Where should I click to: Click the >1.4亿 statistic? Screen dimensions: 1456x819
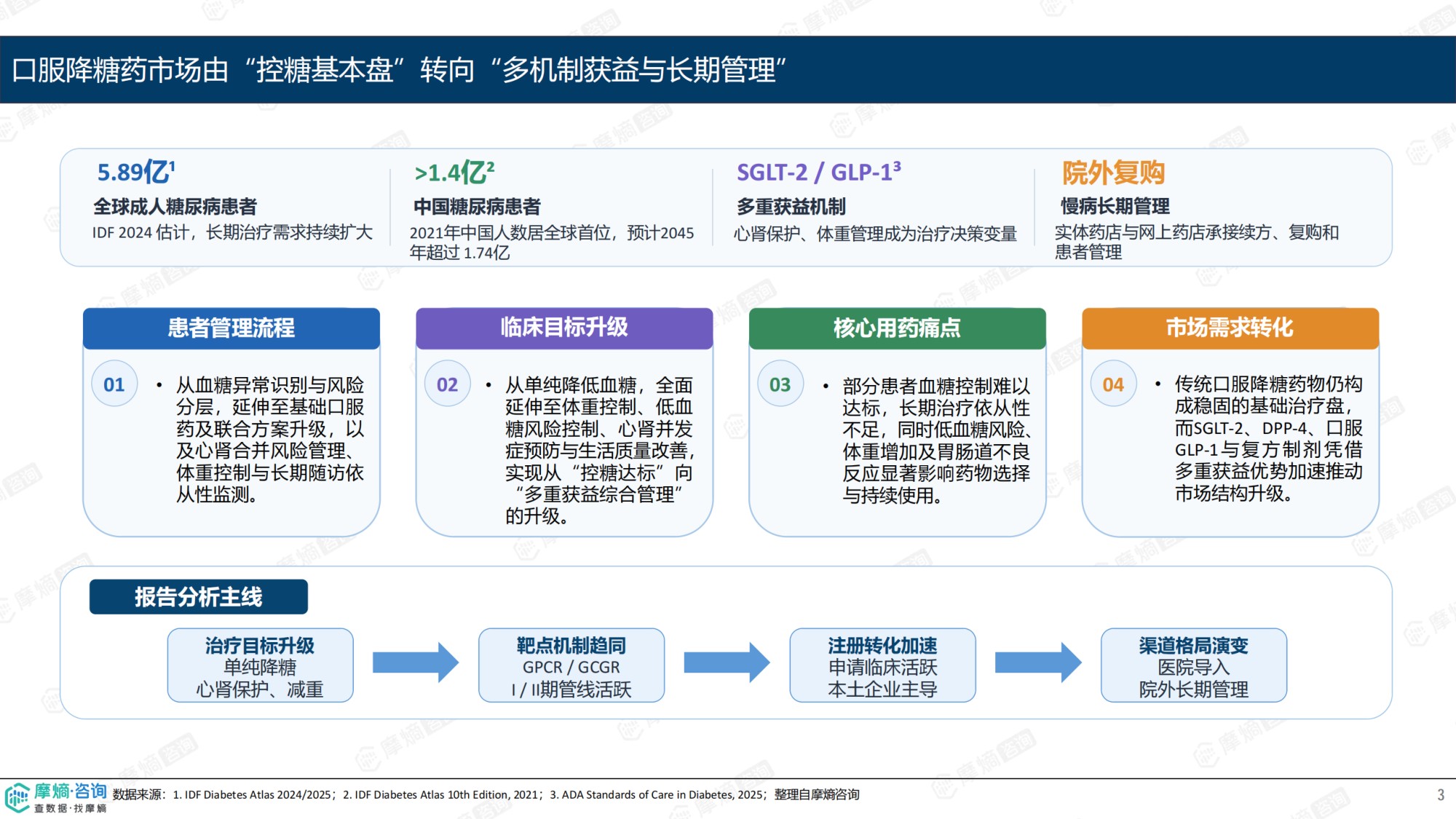[x=454, y=173]
